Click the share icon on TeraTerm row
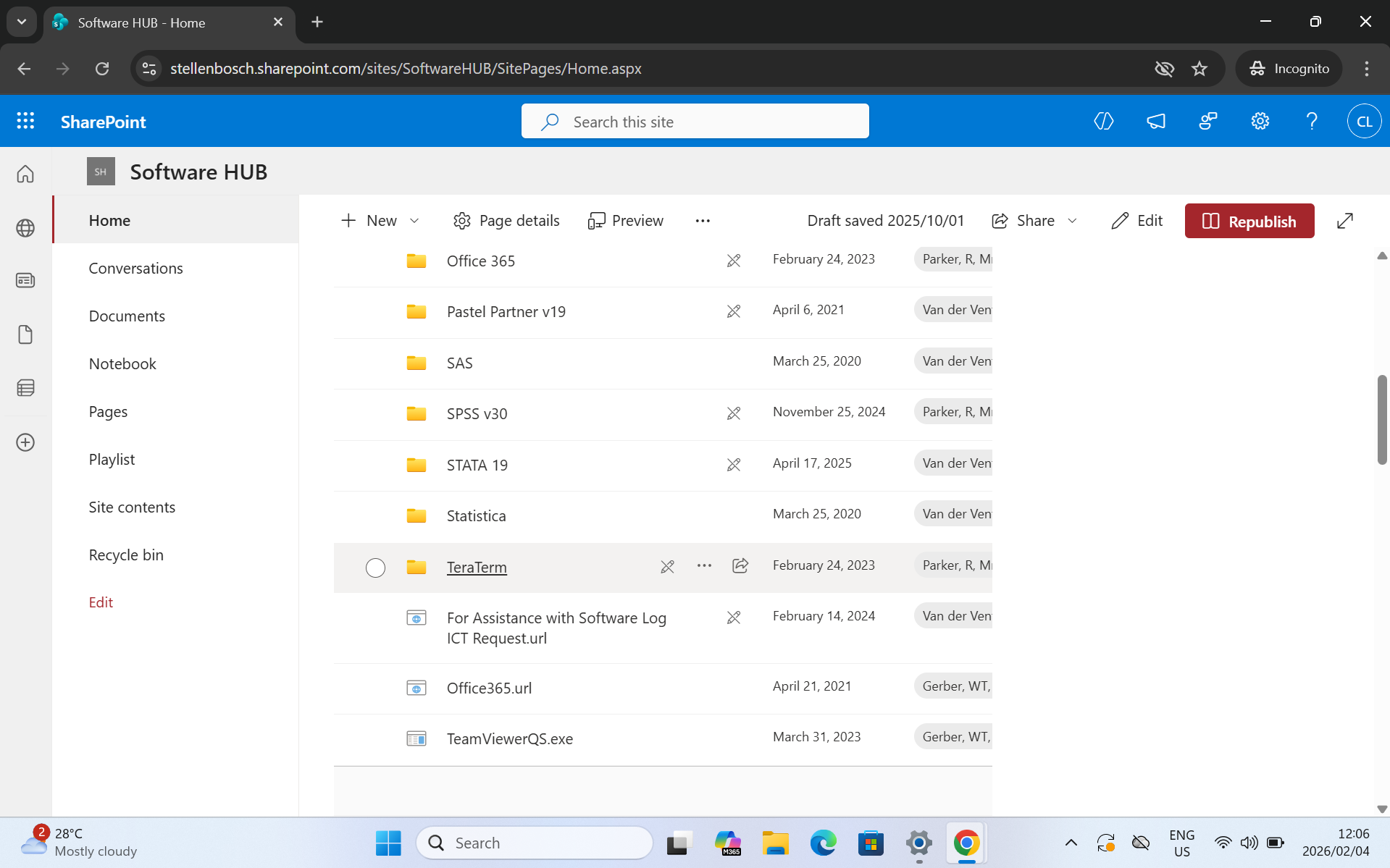Image resolution: width=1390 pixels, height=868 pixels. [x=740, y=566]
